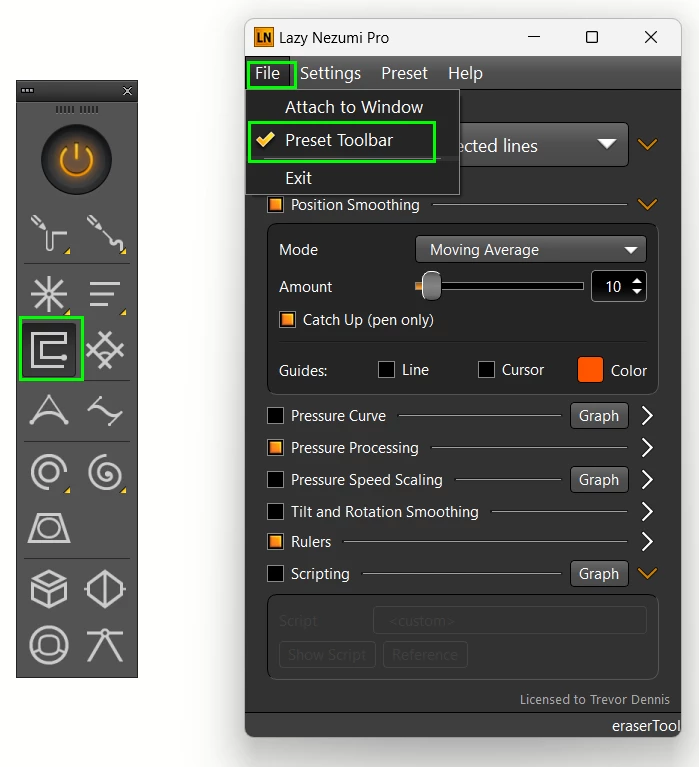Toggle the Rulers checkbox
Screen dimensions: 699x767
click(x=275, y=541)
